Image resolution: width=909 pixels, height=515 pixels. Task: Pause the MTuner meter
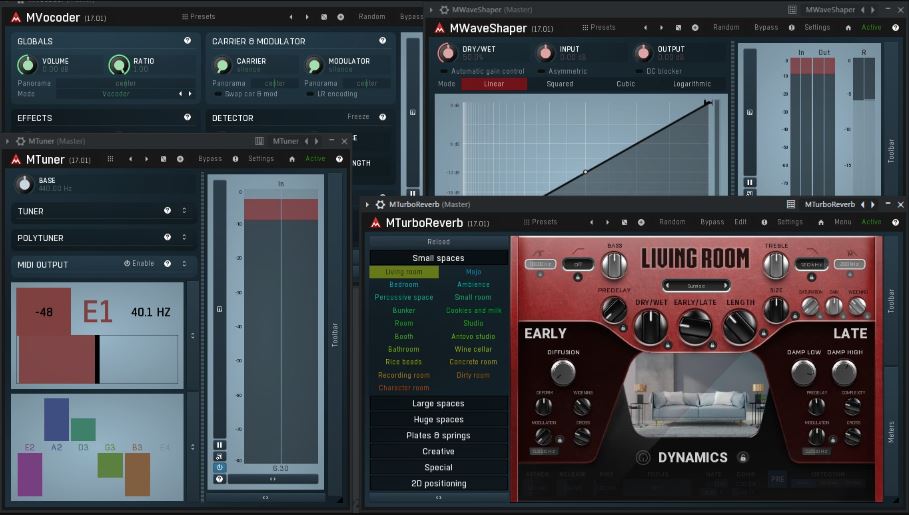(x=219, y=445)
